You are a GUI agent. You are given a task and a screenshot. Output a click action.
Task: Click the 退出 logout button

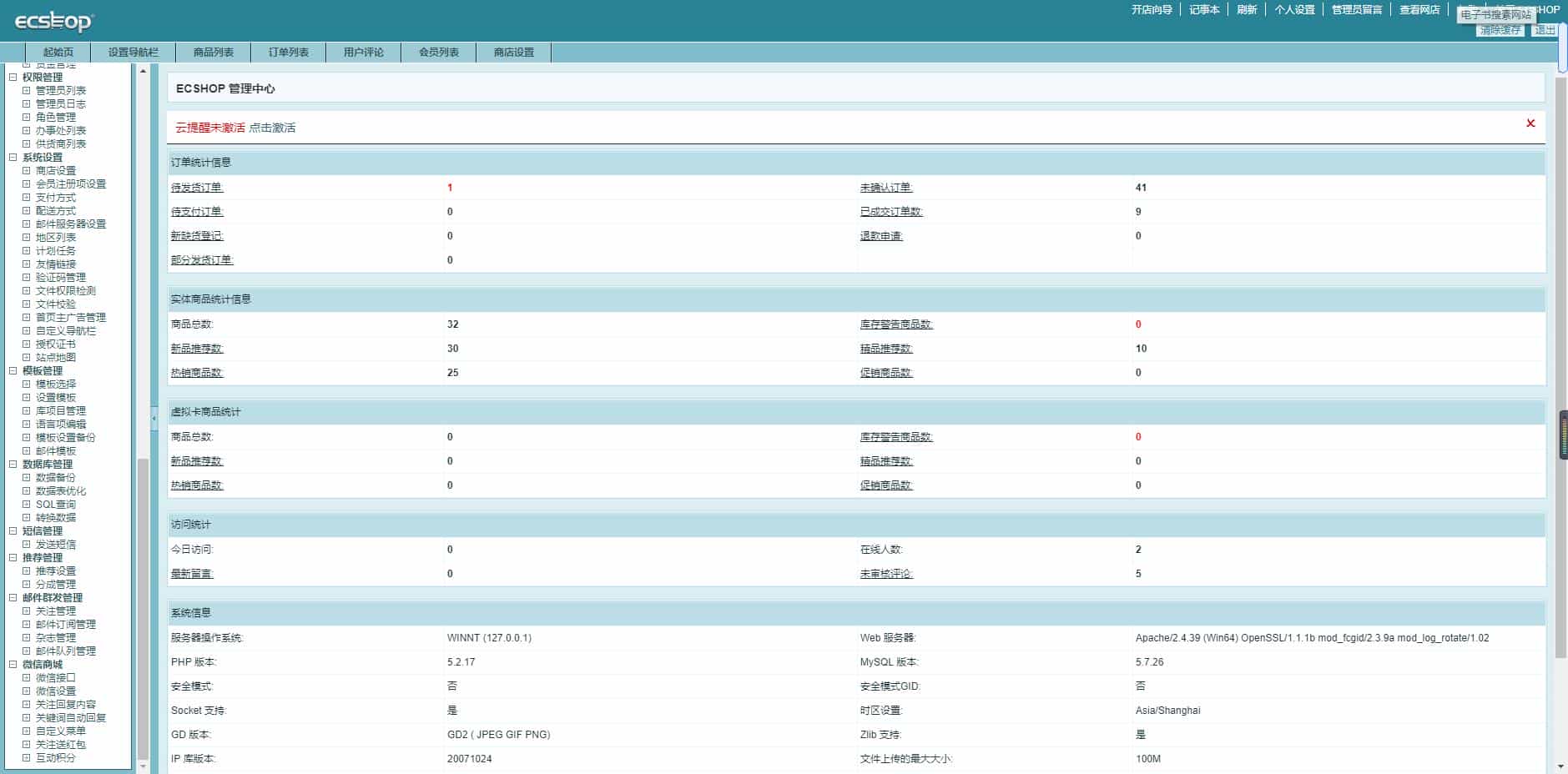coord(1545,30)
